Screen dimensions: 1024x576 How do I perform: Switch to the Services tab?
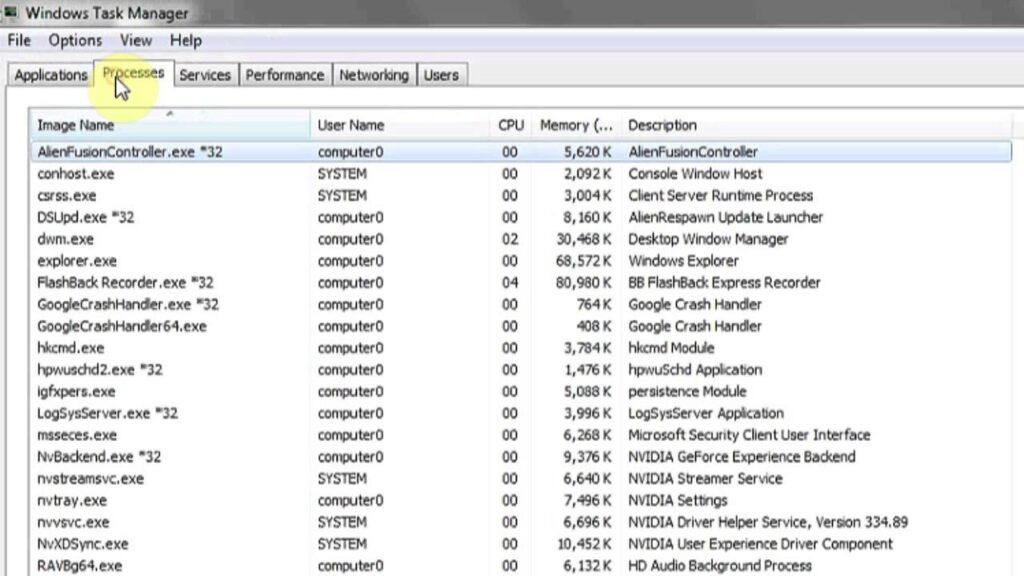205,75
